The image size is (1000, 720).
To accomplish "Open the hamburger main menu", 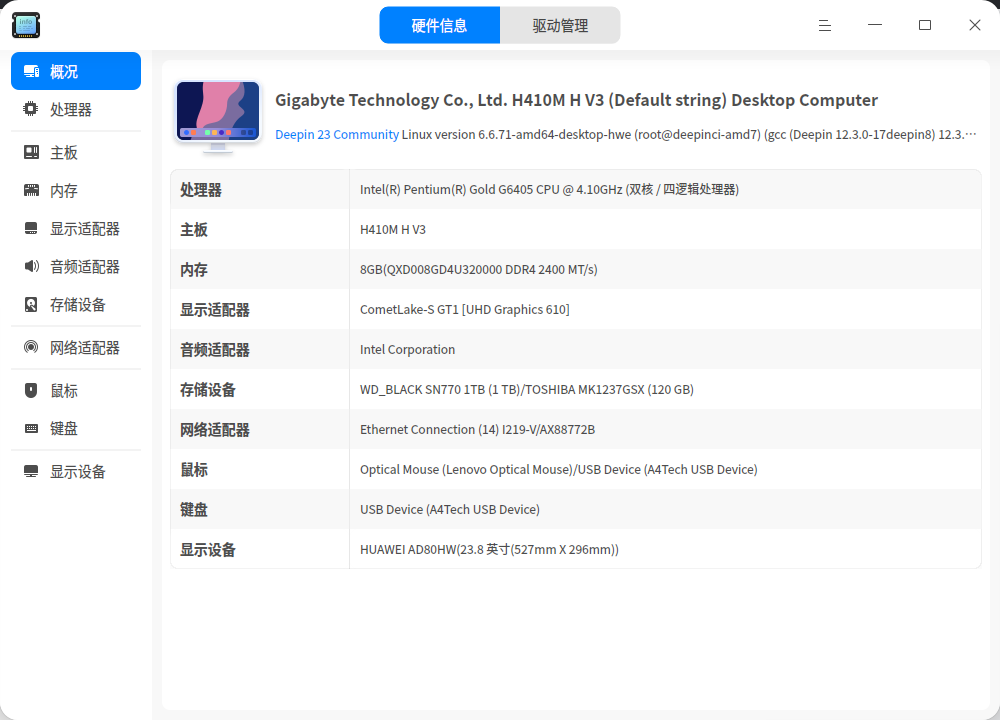I will coord(825,26).
